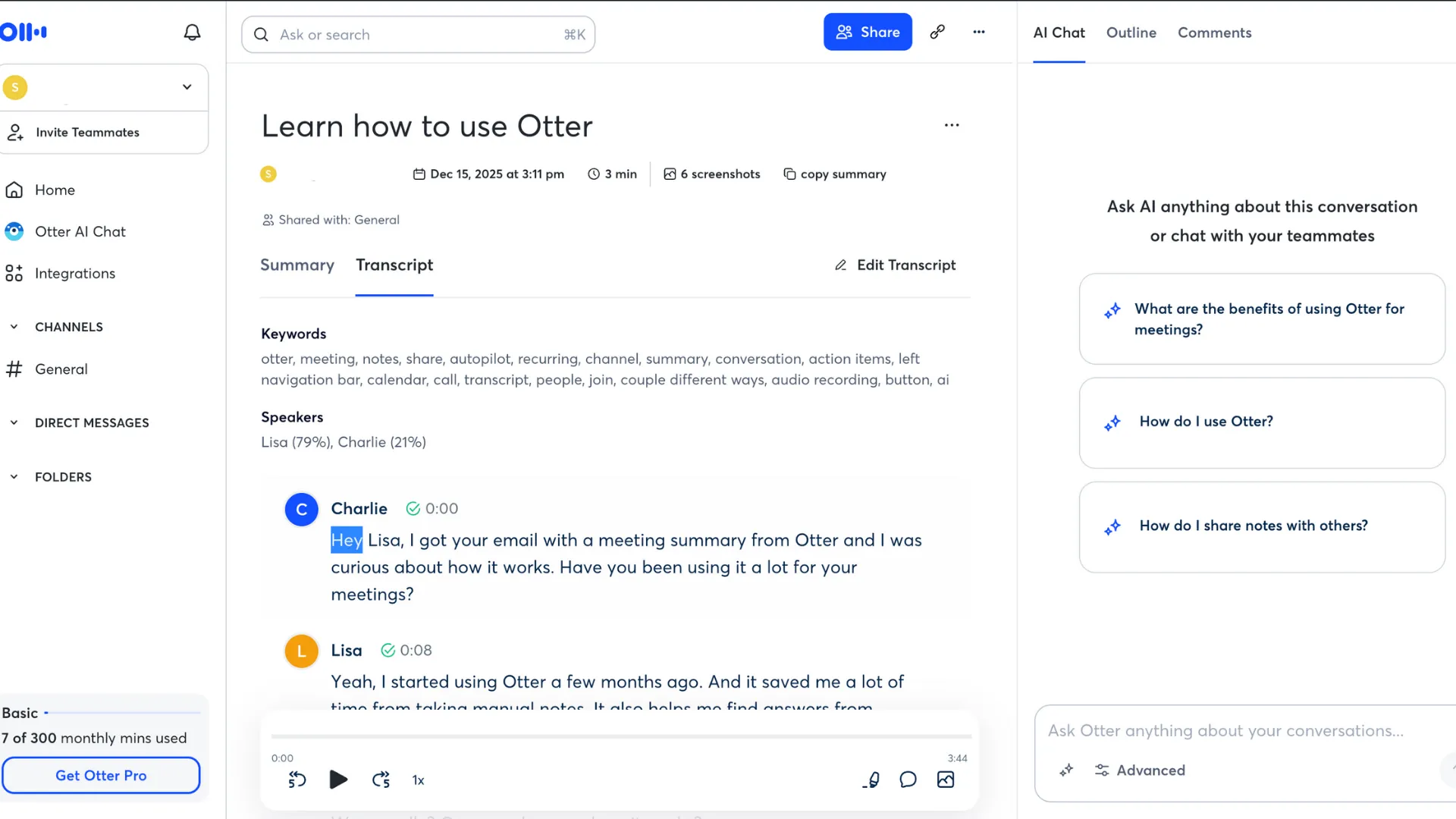Collapse the CHANNELS section
Image resolution: width=1456 pixels, height=819 pixels.
pos(14,326)
